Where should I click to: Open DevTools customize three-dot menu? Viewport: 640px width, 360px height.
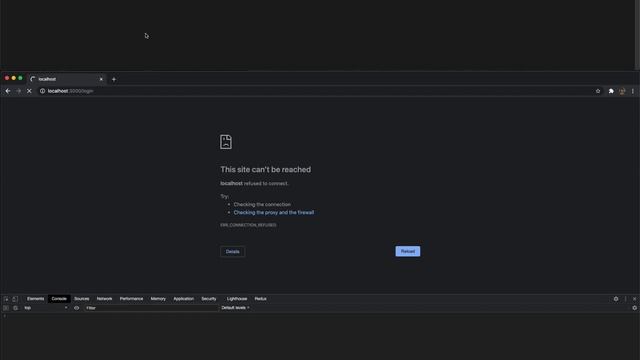tap(625, 299)
